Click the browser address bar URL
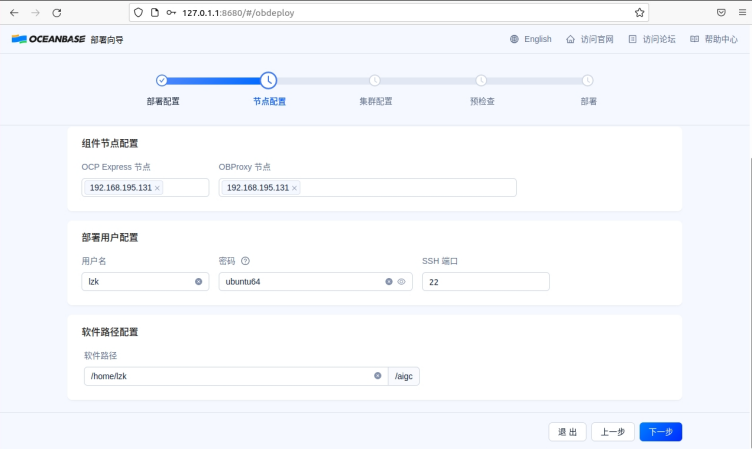This screenshot has width=752, height=449. 238,13
